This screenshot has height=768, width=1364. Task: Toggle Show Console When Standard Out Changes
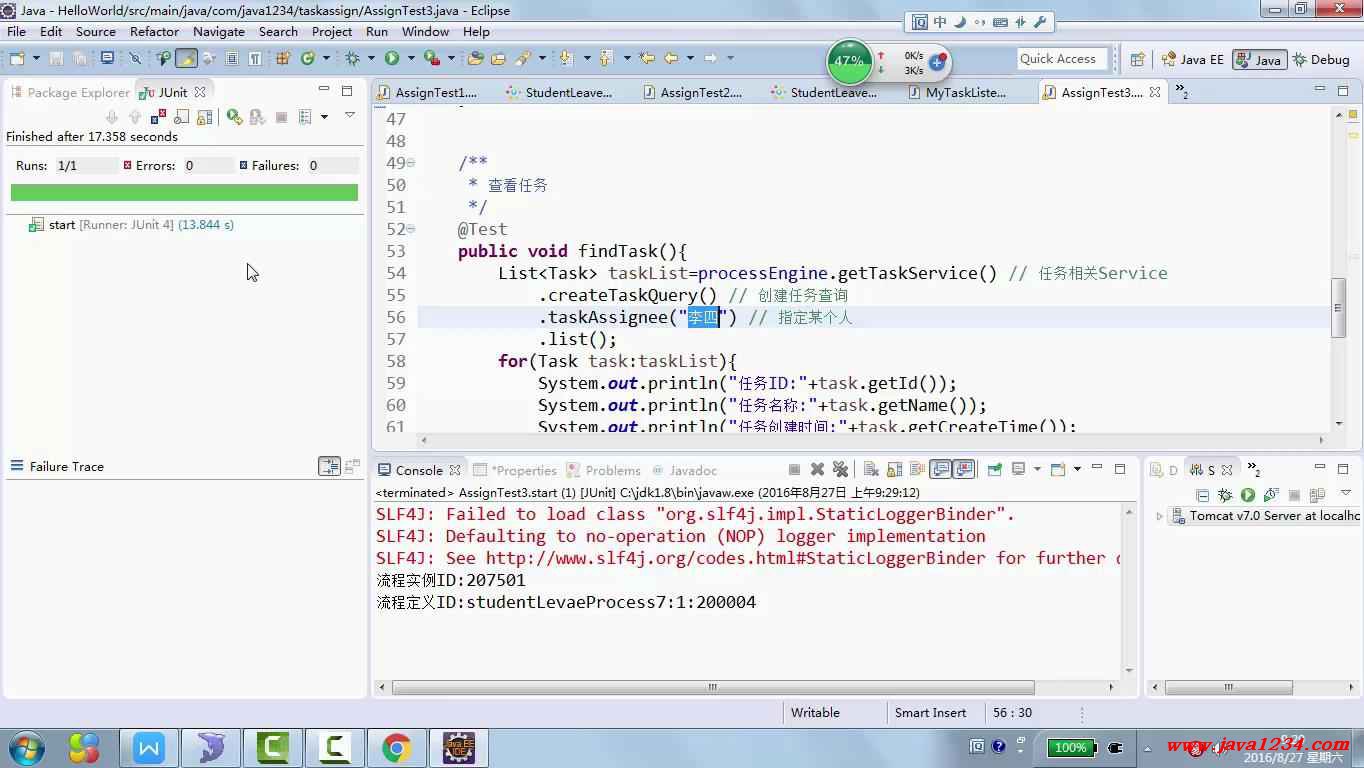pos(940,469)
